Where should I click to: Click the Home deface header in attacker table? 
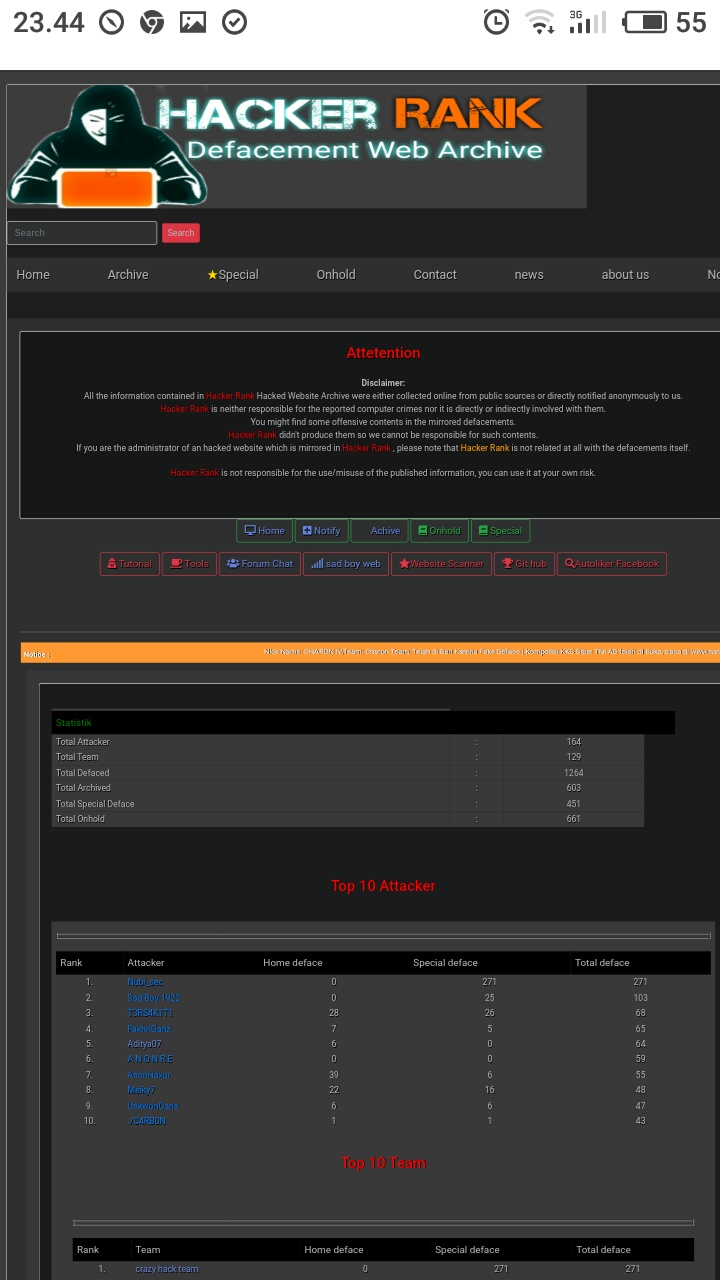[293, 963]
